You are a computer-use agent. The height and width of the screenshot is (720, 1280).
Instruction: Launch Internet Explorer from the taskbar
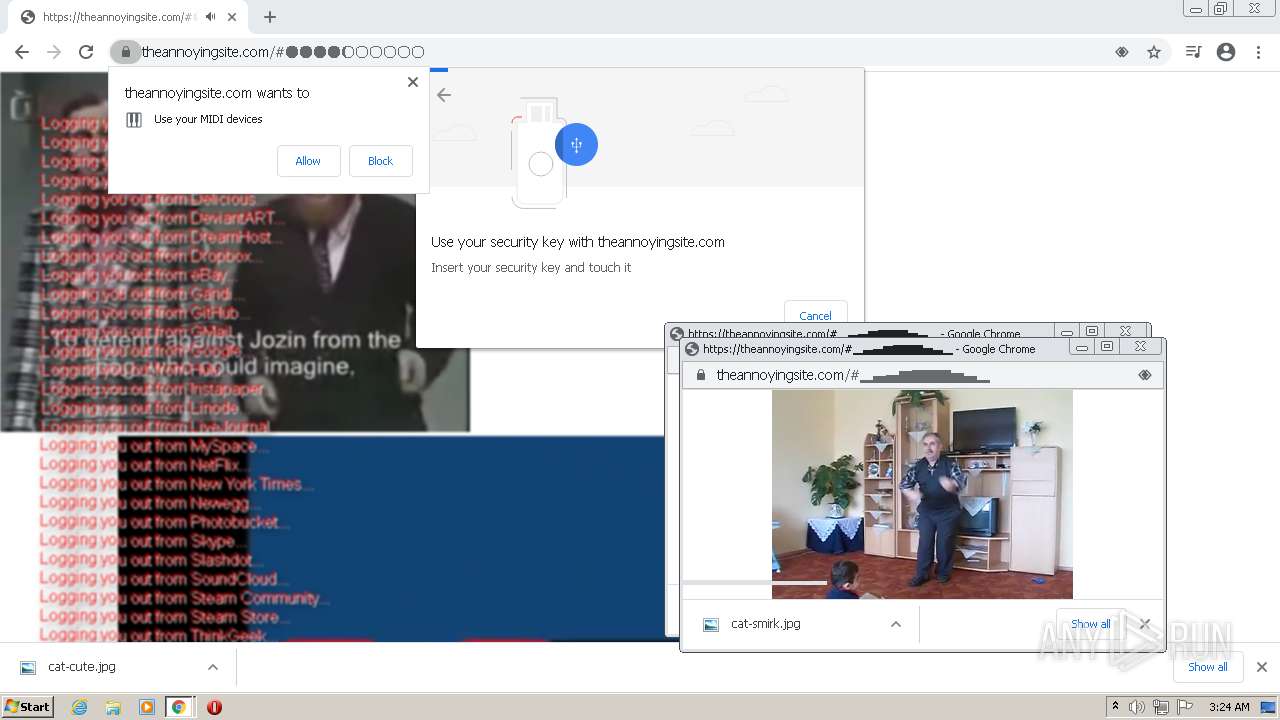pos(80,707)
